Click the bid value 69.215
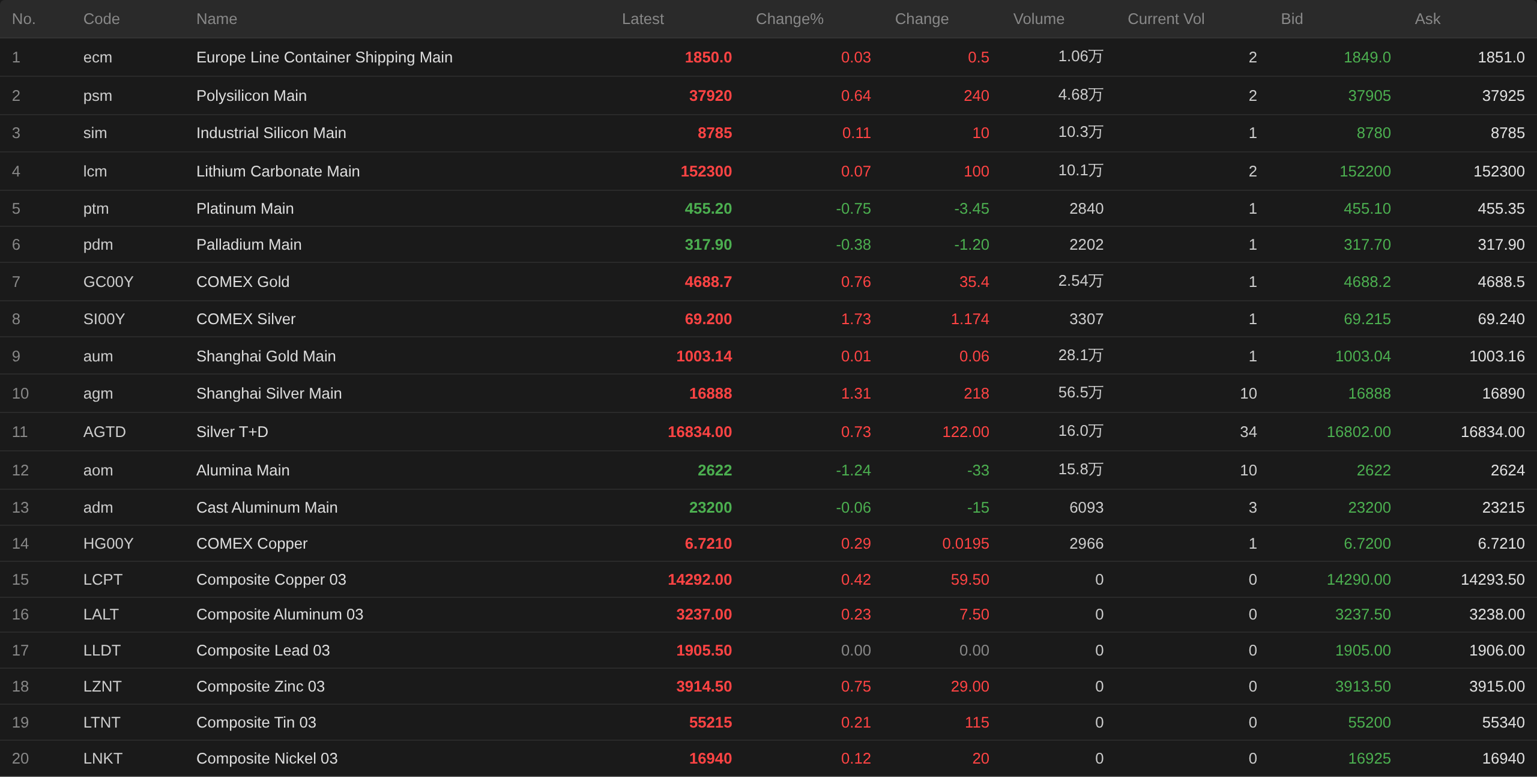The image size is (1537, 784). 1367,319
